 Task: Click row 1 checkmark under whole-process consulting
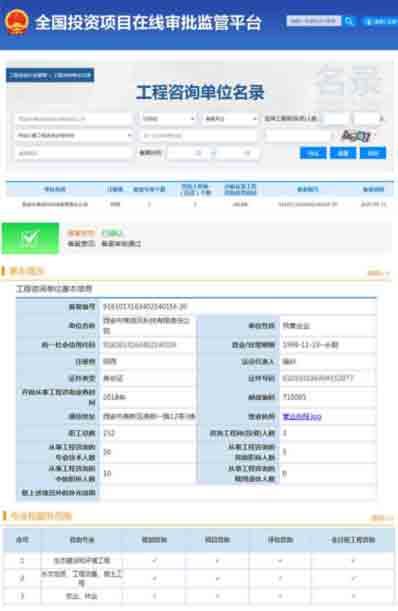(x=353, y=561)
